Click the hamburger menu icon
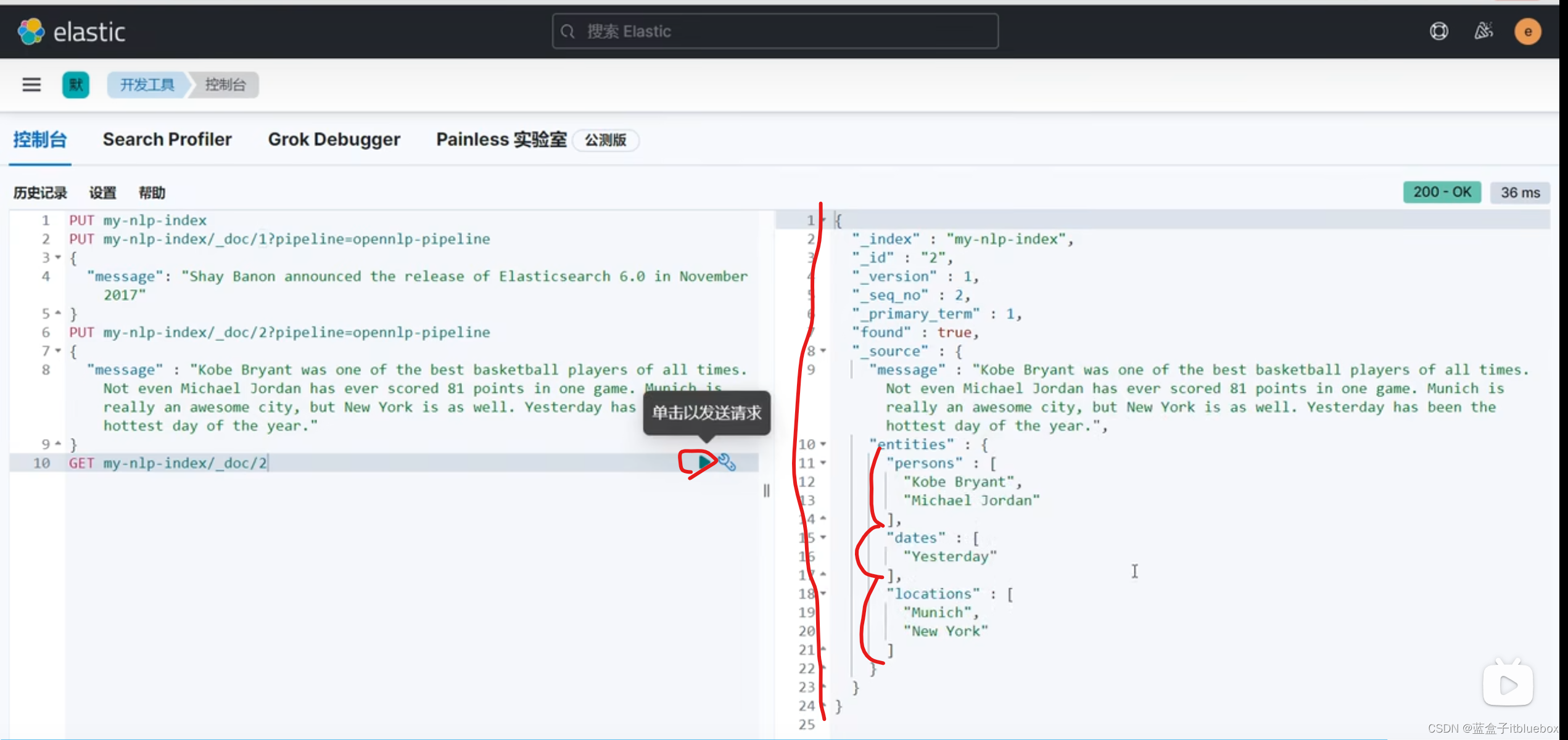 [31, 85]
